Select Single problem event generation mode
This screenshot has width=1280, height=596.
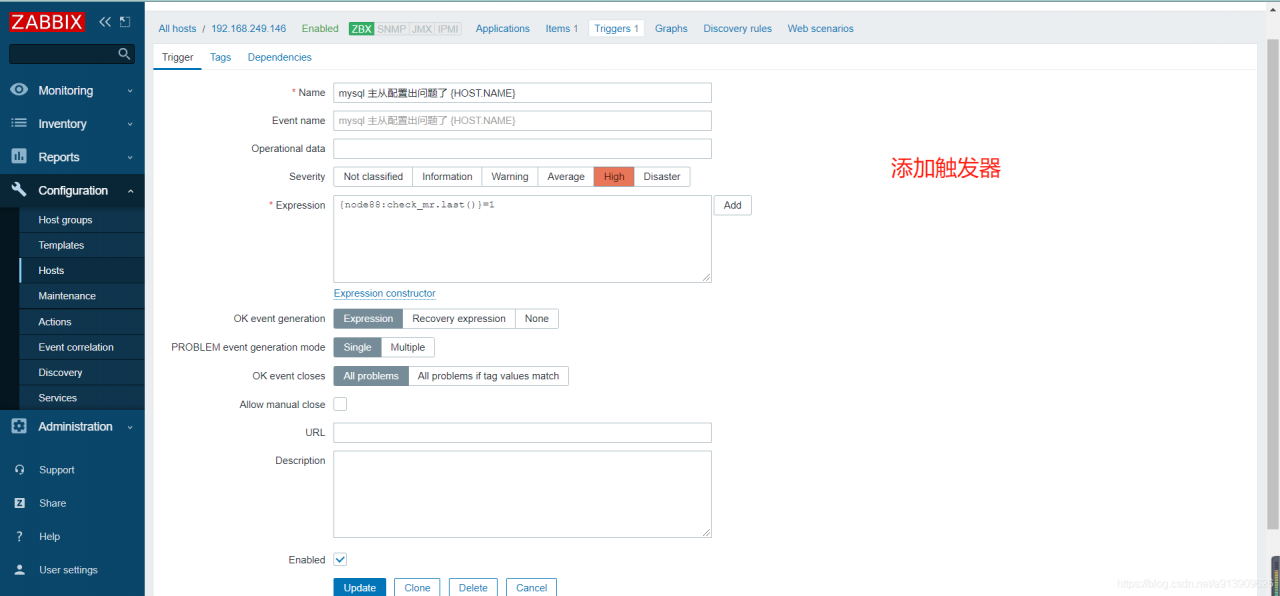click(x=357, y=348)
